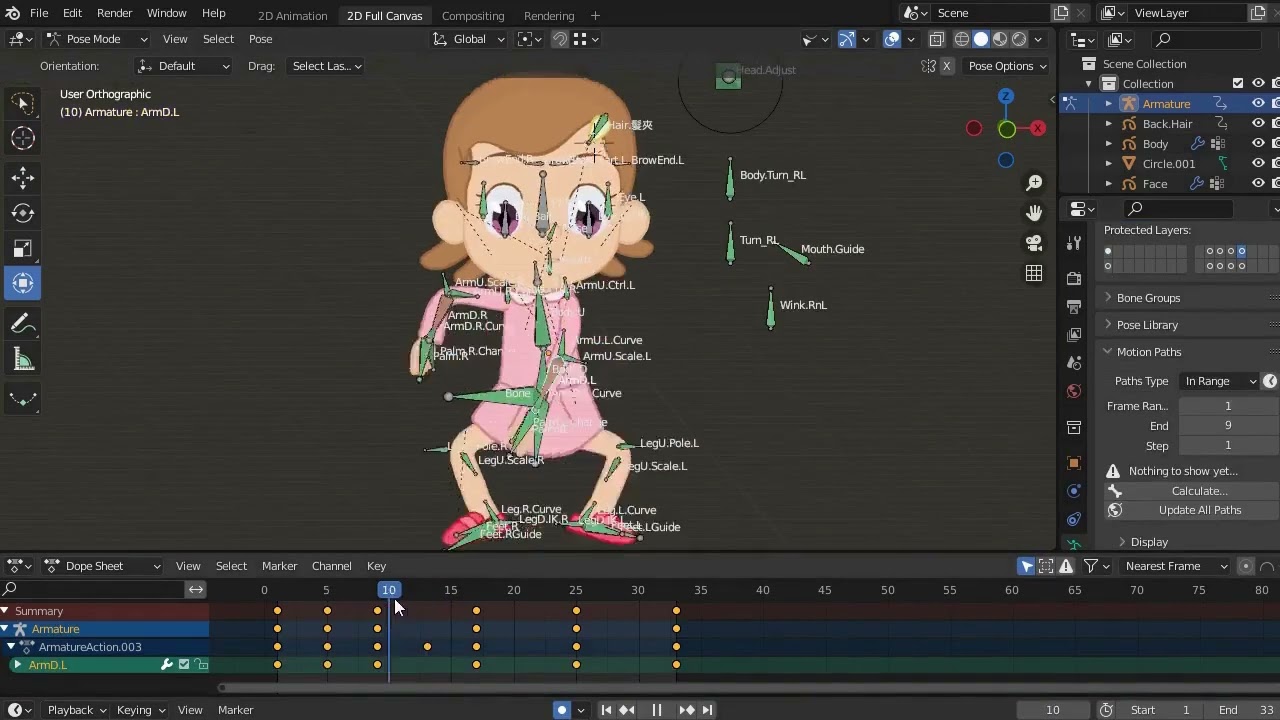Click the pan view hand icon
Image resolution: width=1280 pixels, height=720 pixels.
pos(1034,213)
